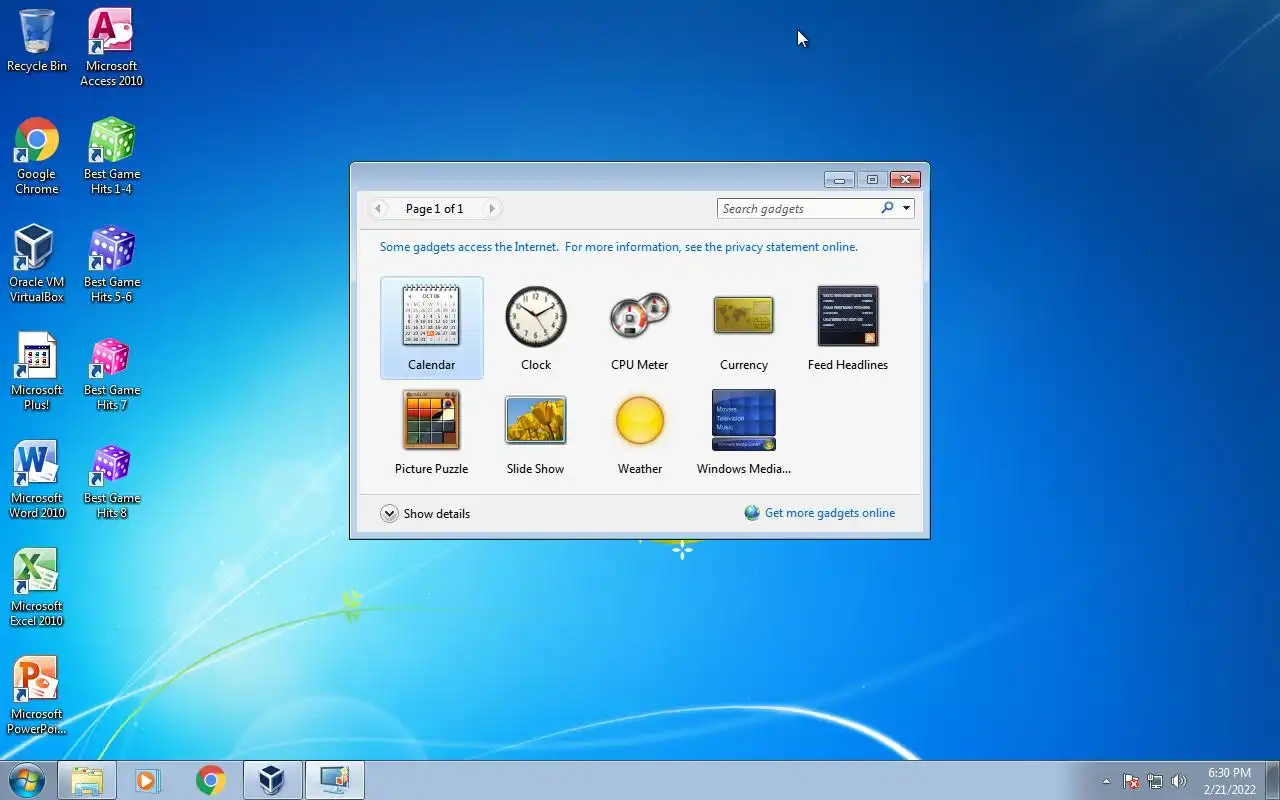This screenshot has width=1280, height=800.
Task: Select Microsoft Word 2010 desktop shortcut
Action: [37, 480]
